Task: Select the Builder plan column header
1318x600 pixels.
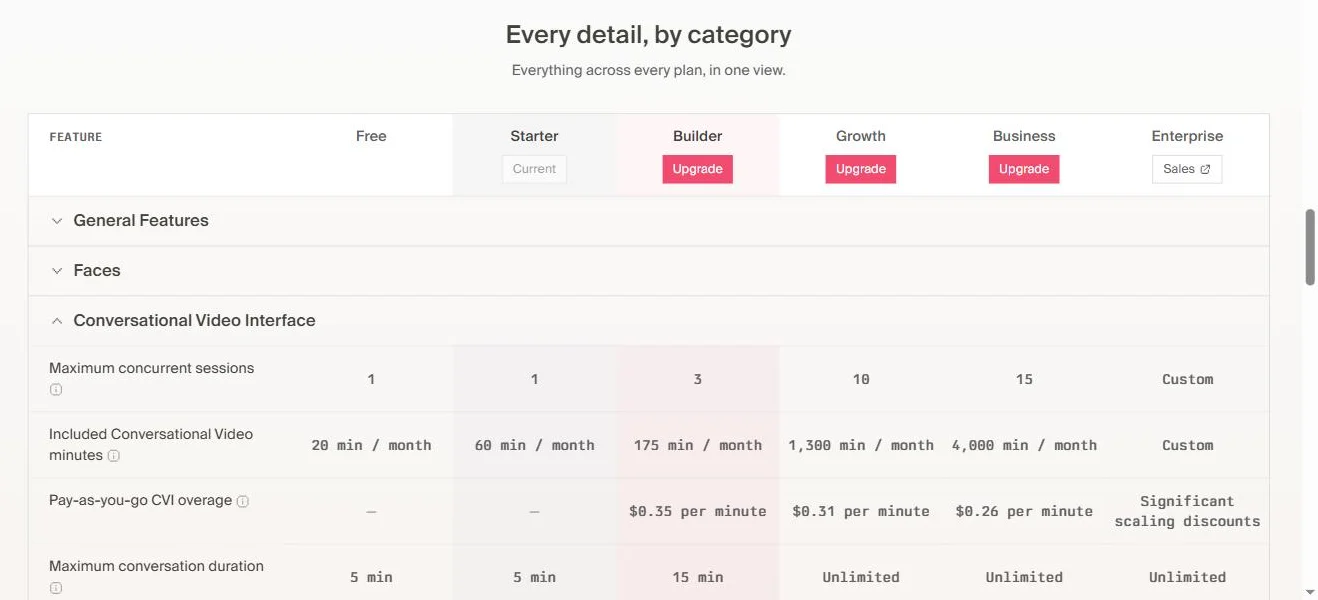Action: pyautogui.click(x=697, y=136)
